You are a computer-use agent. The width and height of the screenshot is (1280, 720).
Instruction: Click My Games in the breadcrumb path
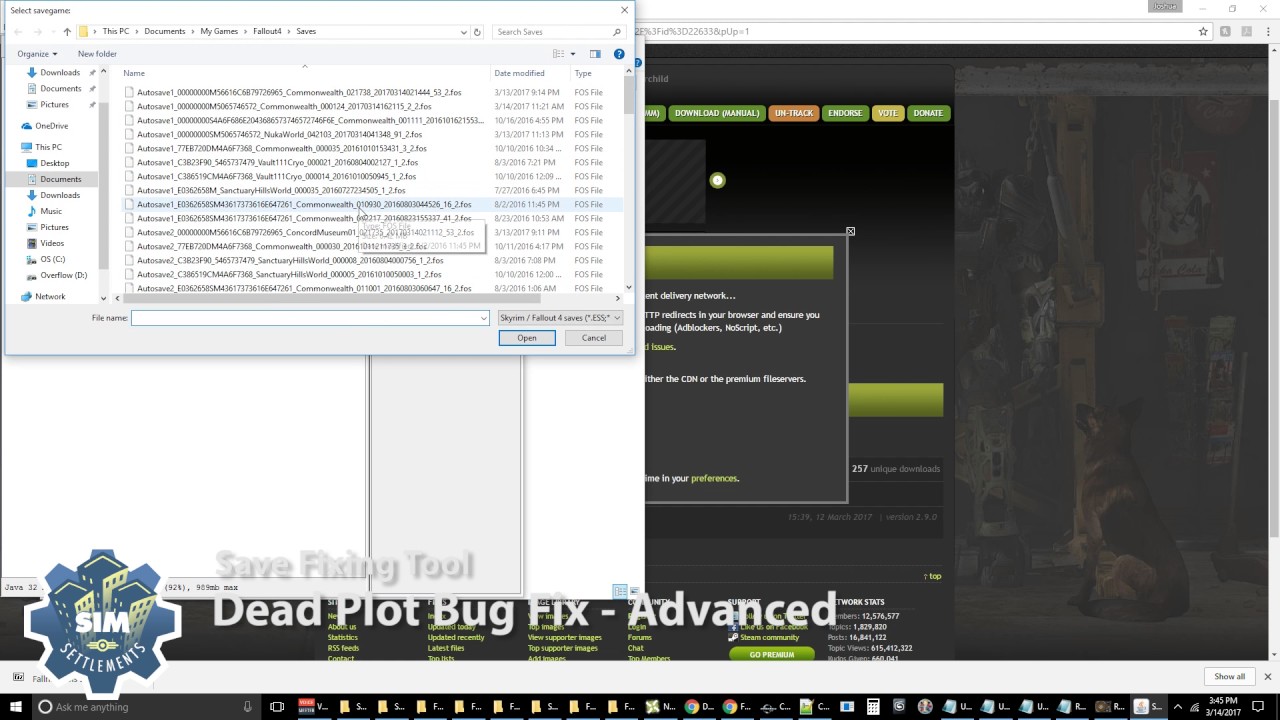[219, 32]
